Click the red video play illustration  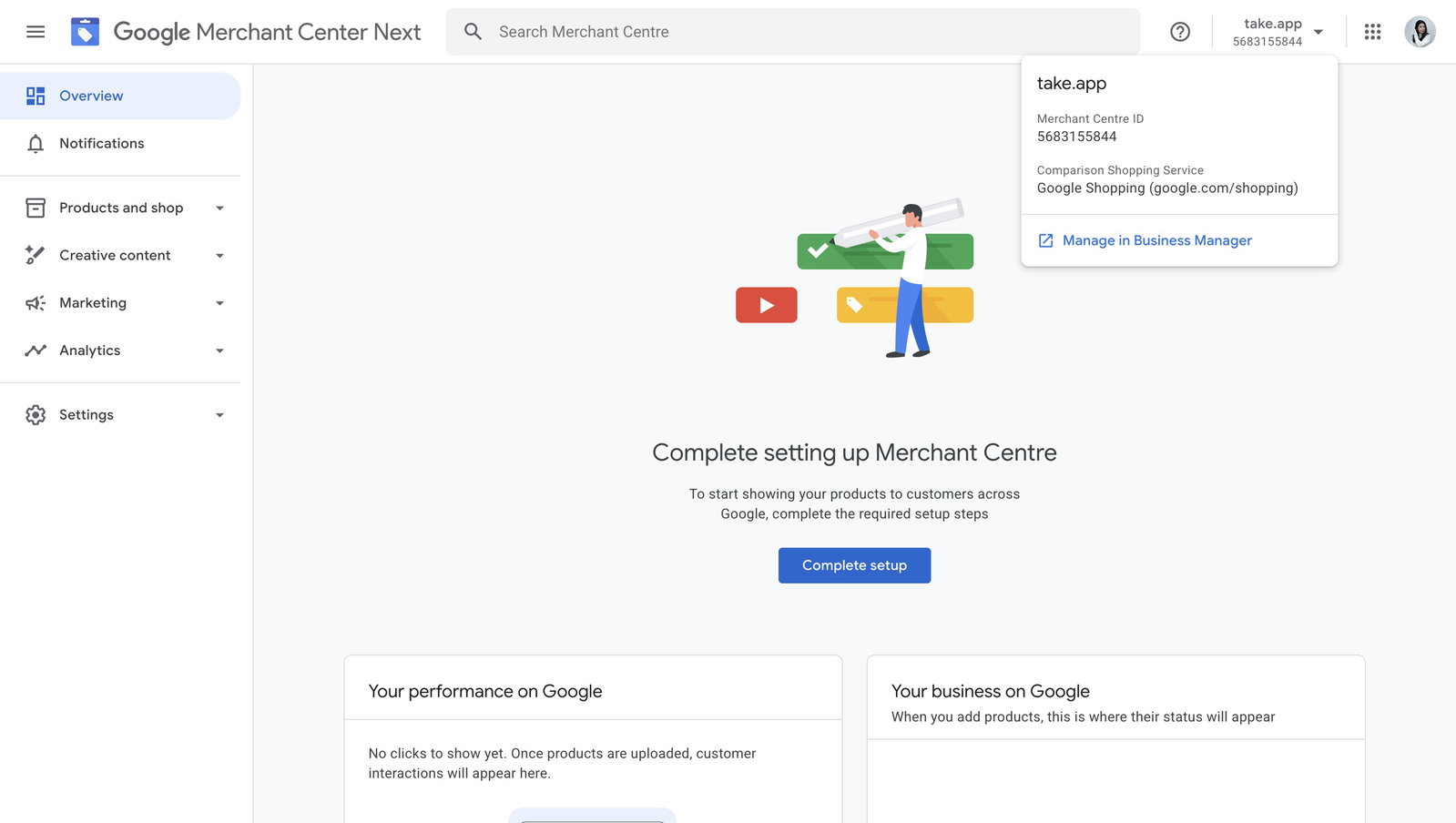pyautogui.click(x=767, y=305)
